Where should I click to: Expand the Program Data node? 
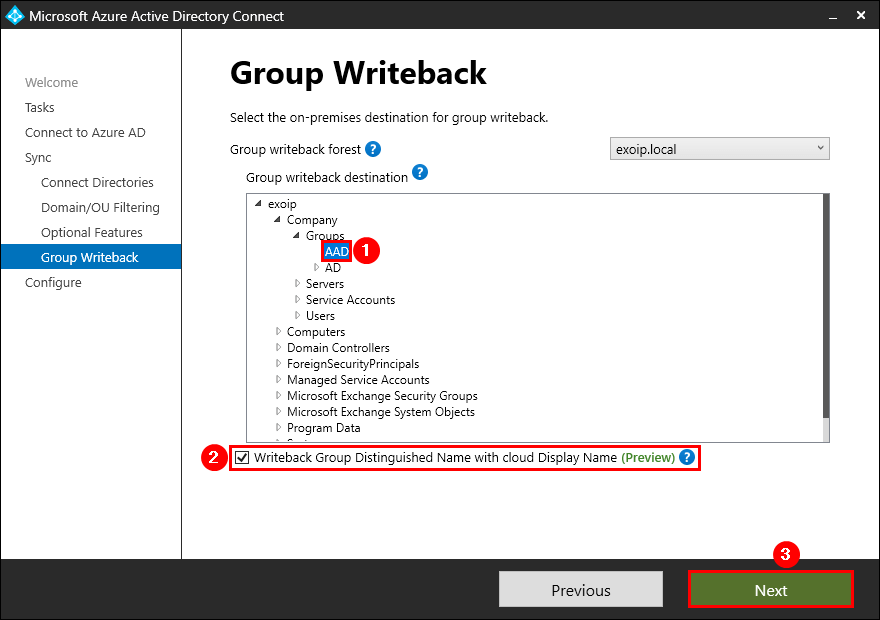point(278,428)
